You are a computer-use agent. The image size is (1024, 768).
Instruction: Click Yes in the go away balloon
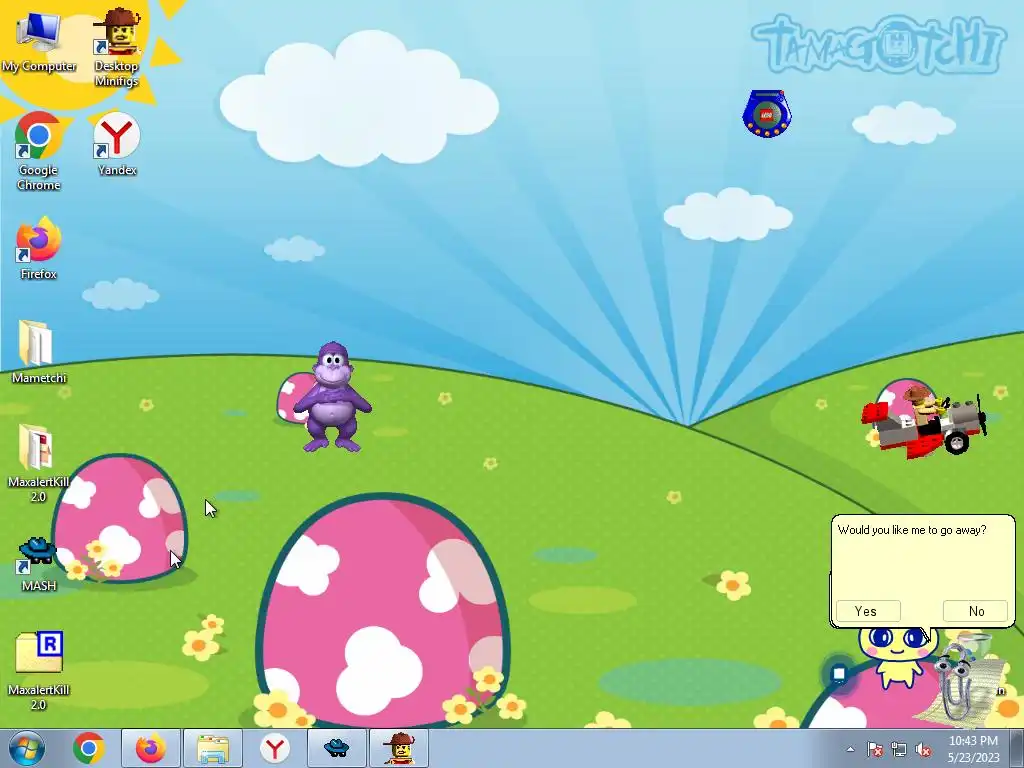point(868,611)
